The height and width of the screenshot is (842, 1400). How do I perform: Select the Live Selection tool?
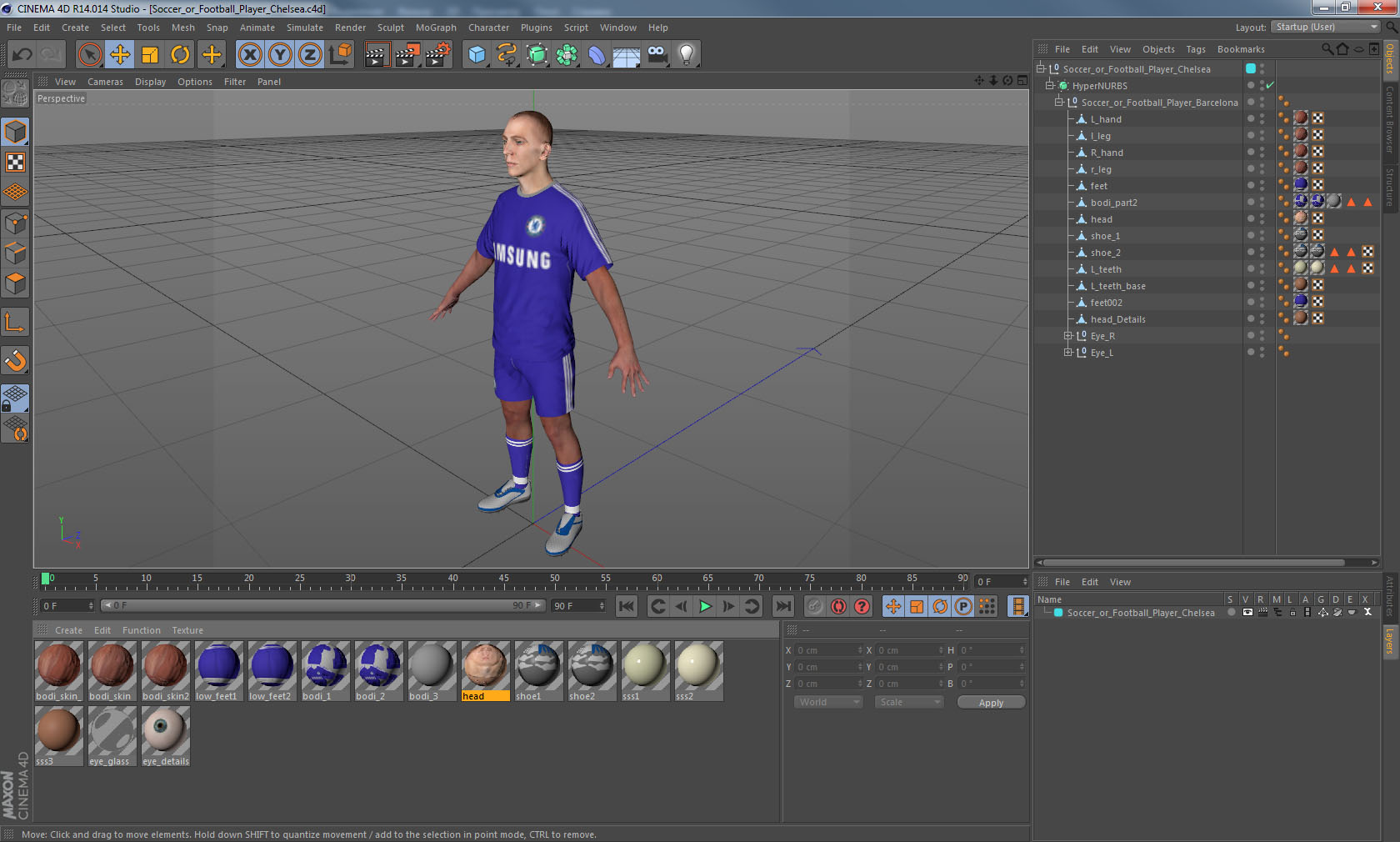(x=89, y=55)
